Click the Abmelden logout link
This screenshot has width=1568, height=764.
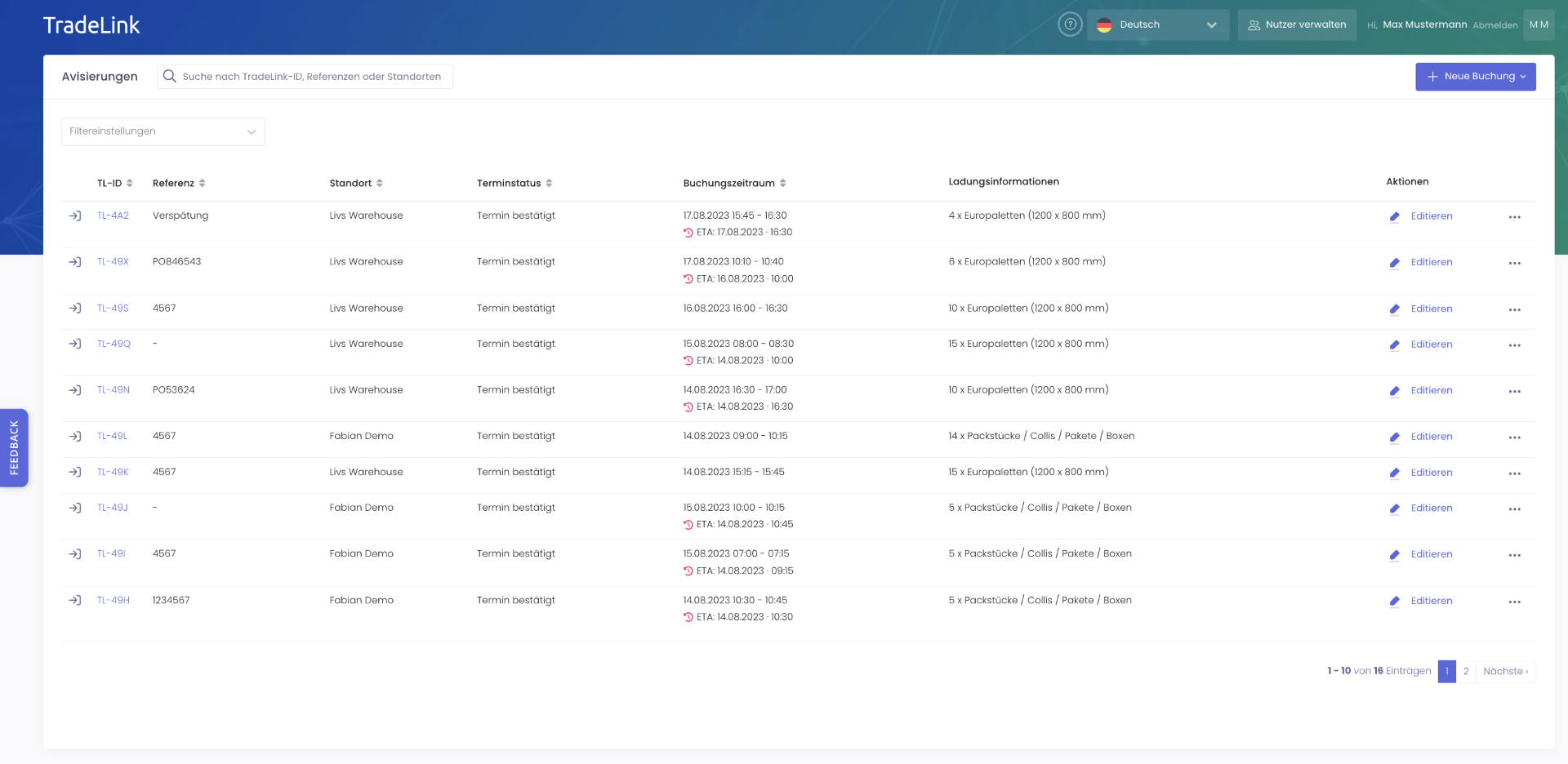point(1494,25)
